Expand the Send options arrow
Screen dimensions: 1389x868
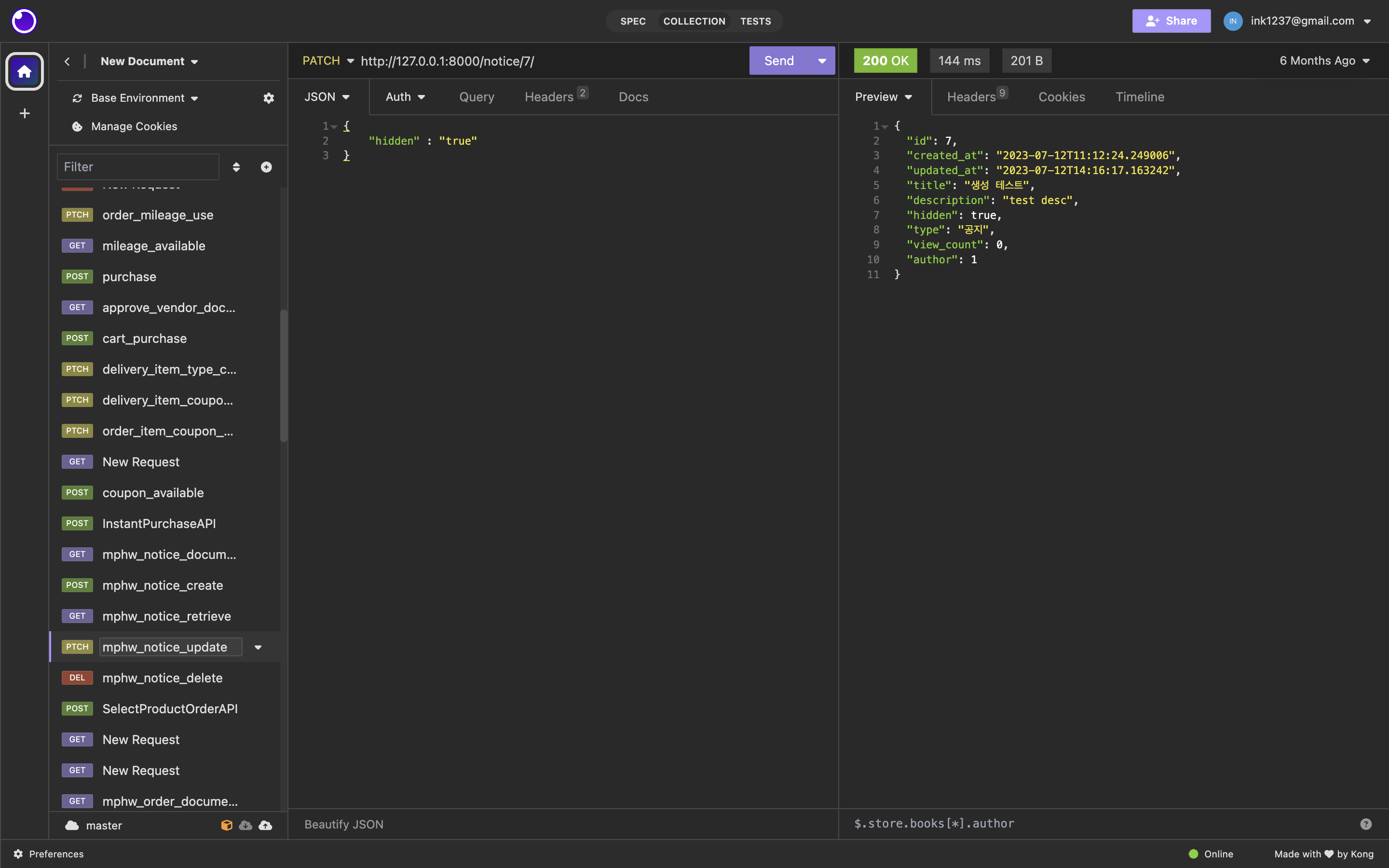tap(822, 61)
